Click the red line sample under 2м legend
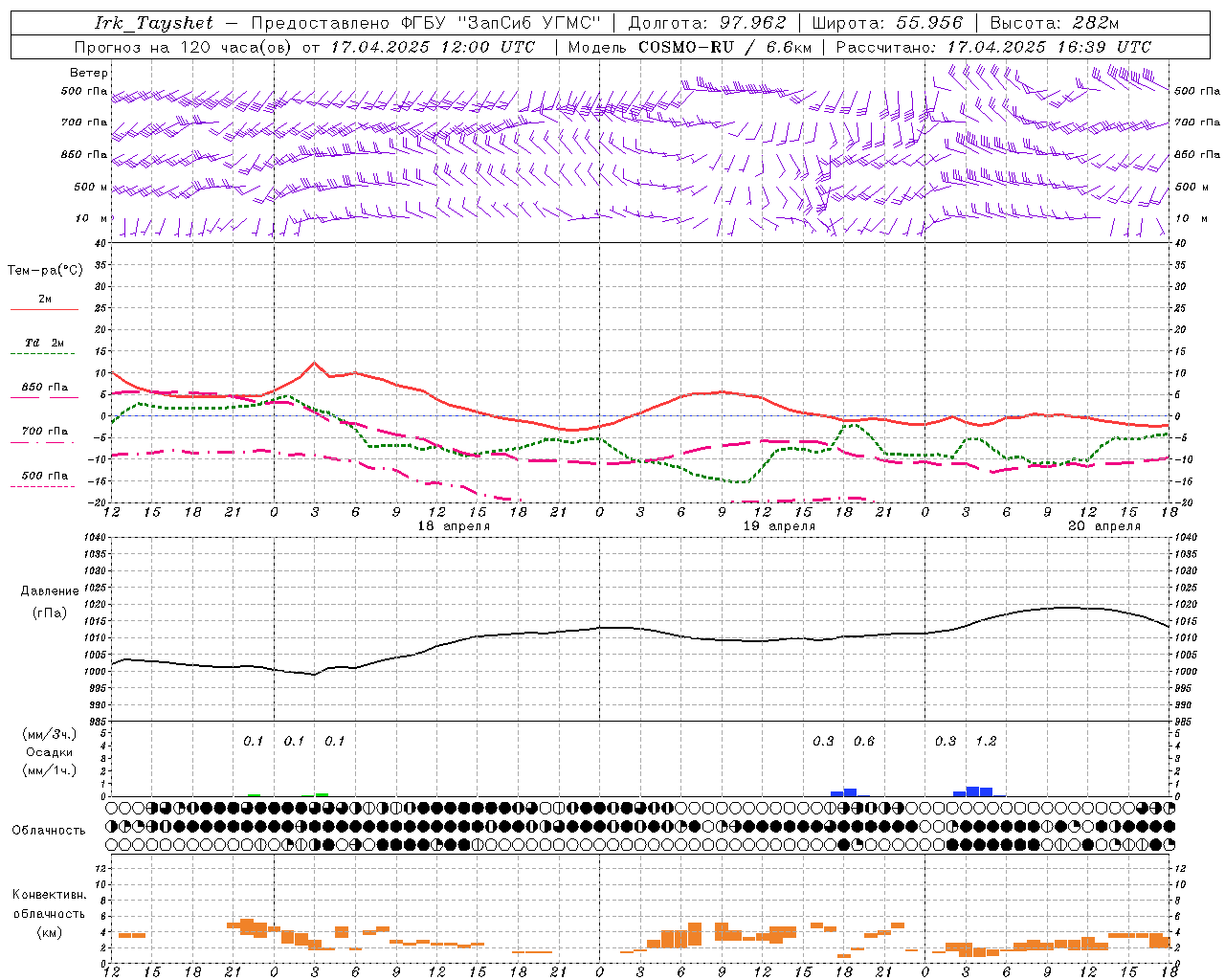 click(x=44, y=309)
